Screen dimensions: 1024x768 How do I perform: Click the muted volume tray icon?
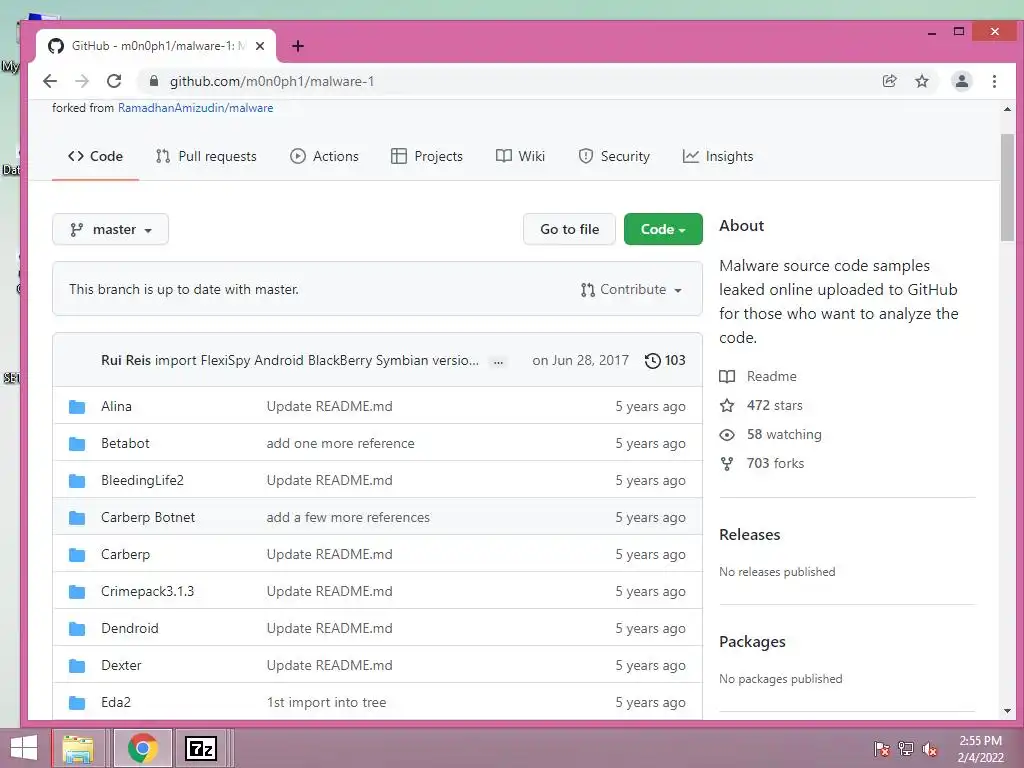click(x=929, y=749)
